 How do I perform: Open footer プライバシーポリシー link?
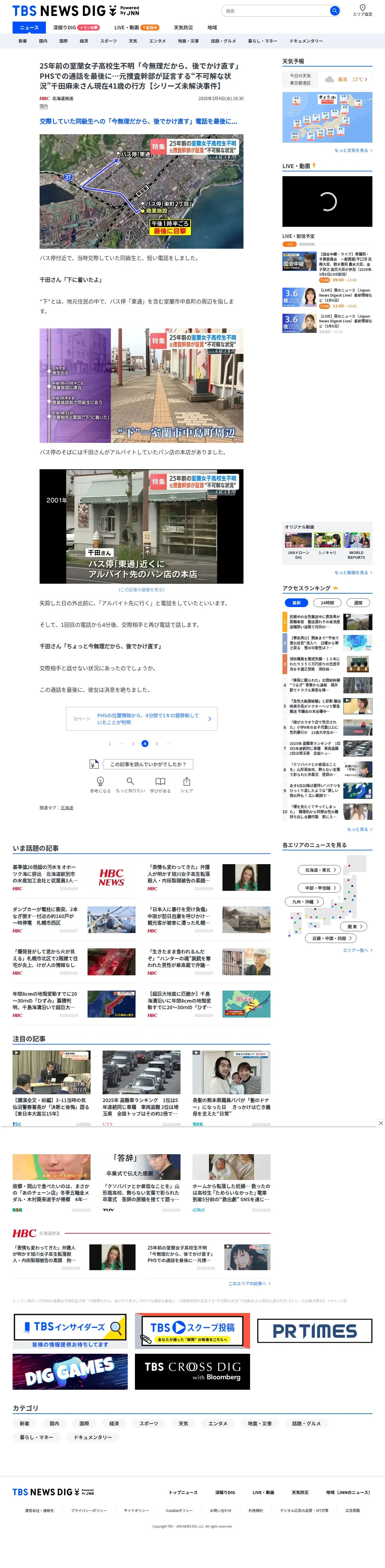click(x=89, y=1510)
